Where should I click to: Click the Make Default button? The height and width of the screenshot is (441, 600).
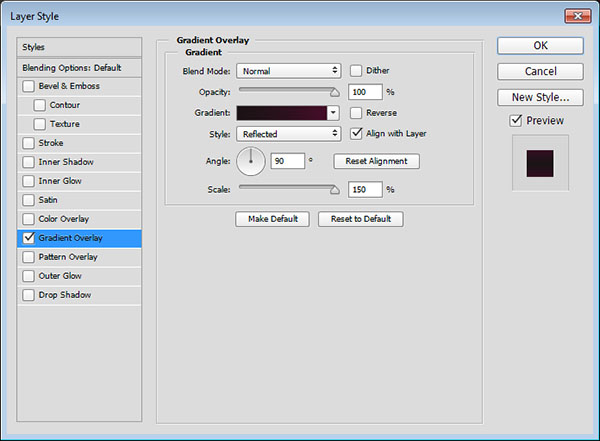point(273,219)
